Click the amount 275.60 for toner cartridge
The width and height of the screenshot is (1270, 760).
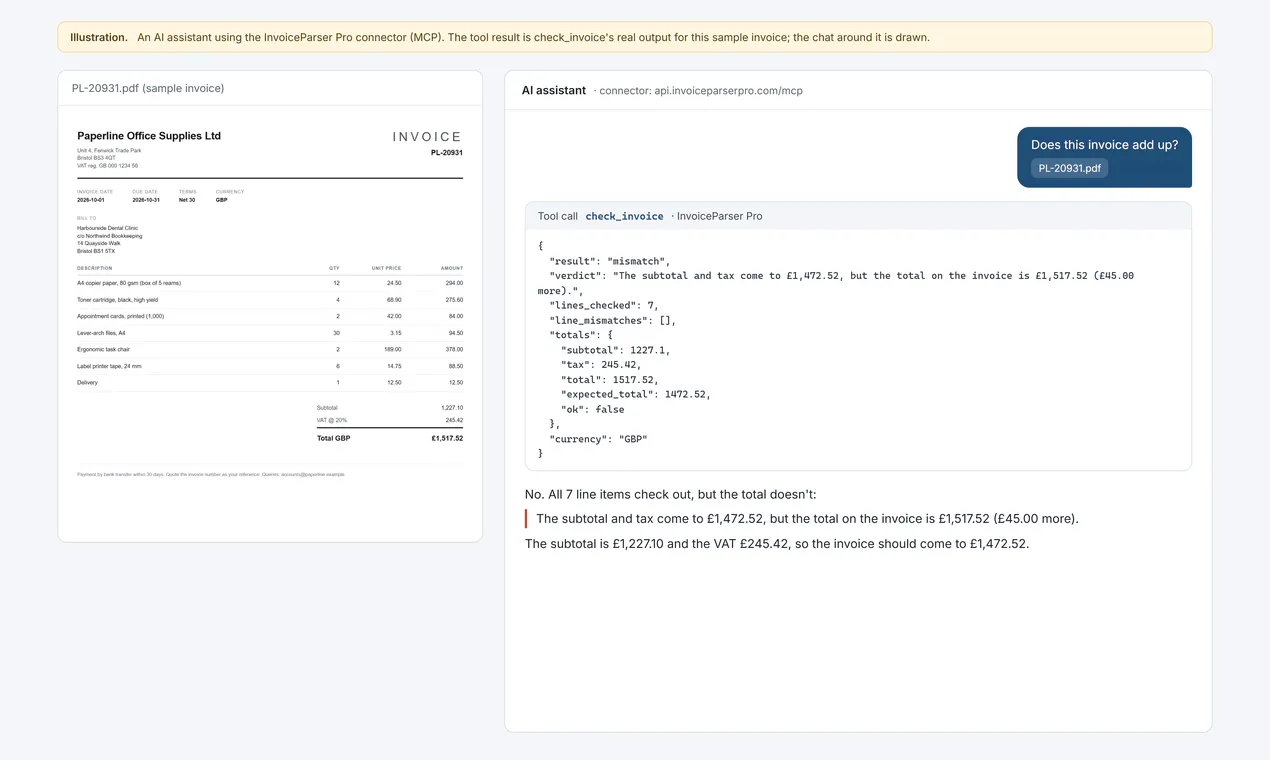[x=454, y=300]
